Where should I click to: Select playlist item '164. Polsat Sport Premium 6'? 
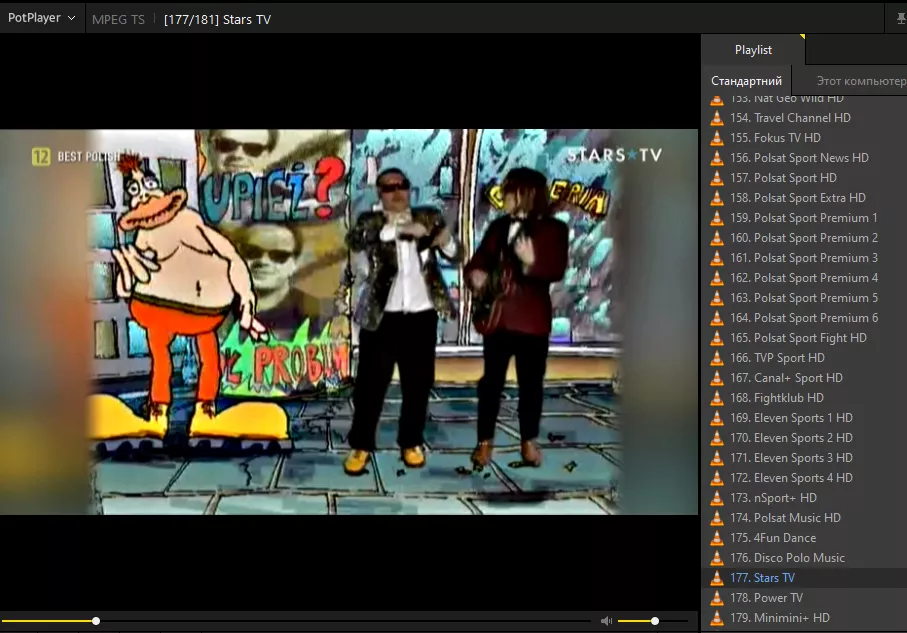804,318
